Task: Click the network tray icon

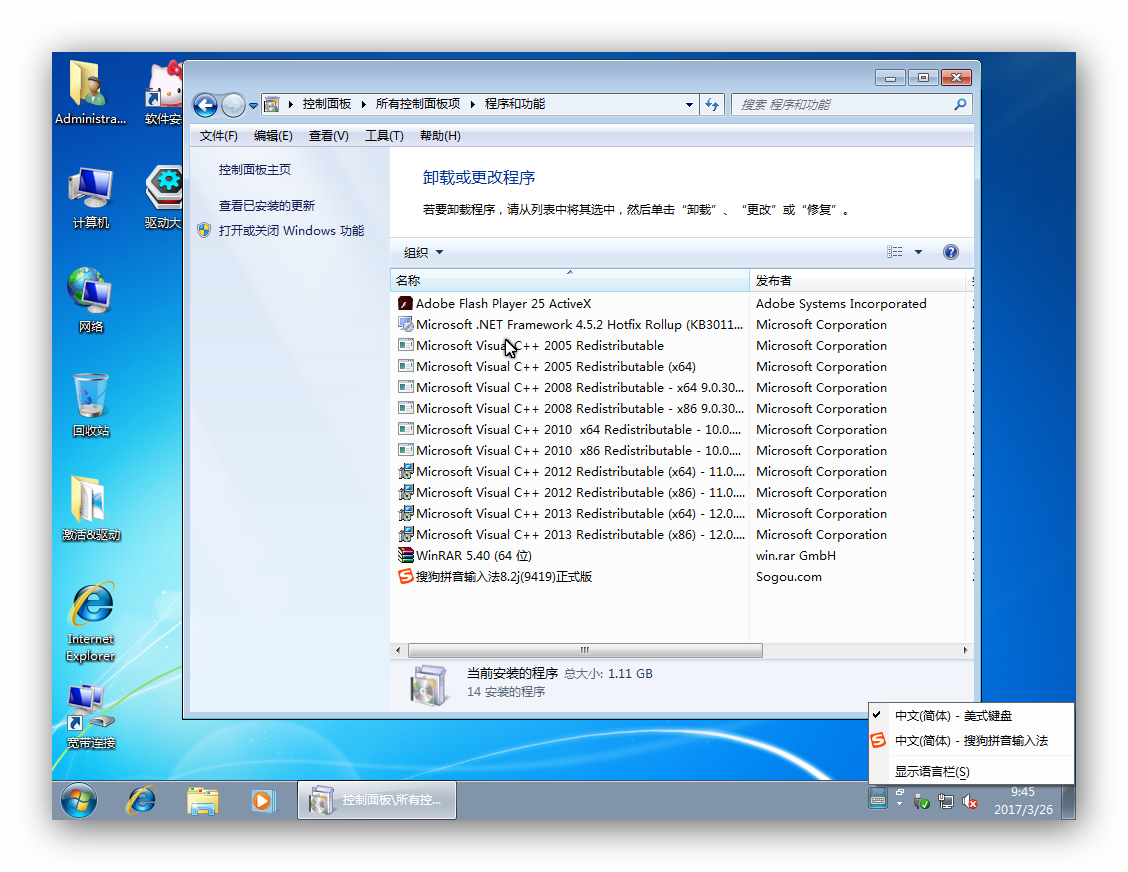Action: point(945,801)
